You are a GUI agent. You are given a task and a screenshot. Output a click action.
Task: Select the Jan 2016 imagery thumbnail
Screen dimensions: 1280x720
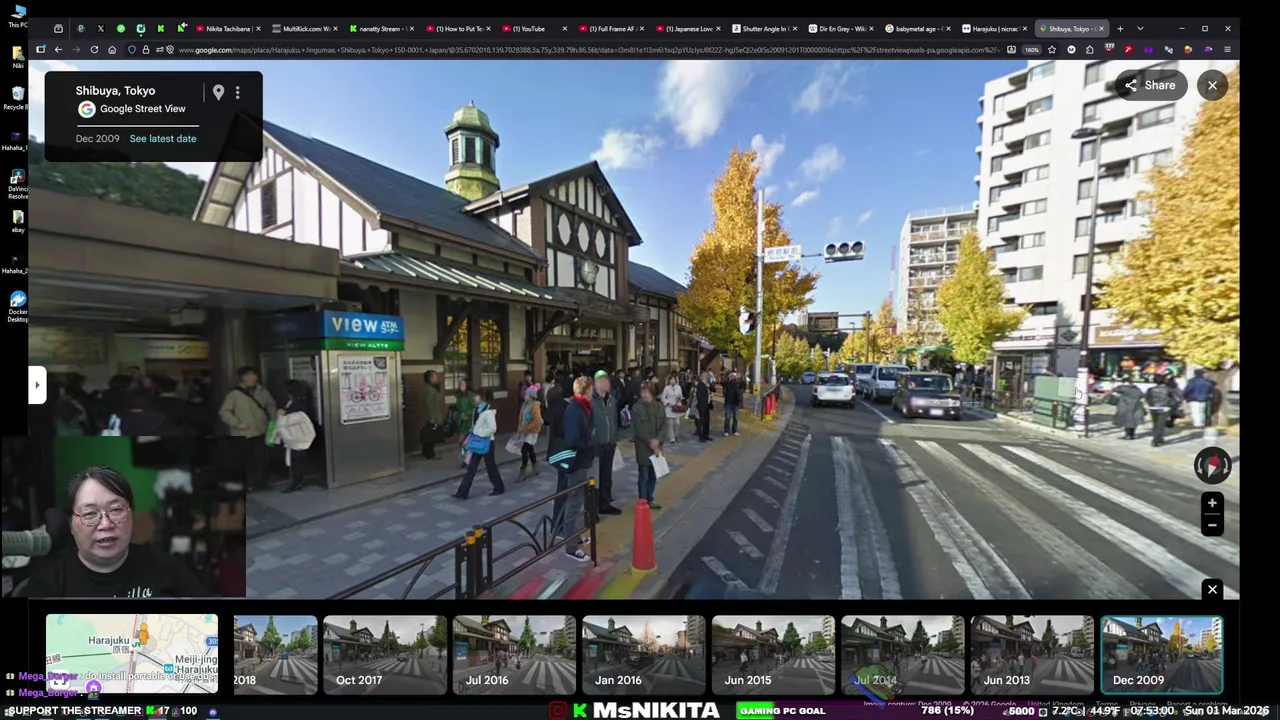[644, 655]
